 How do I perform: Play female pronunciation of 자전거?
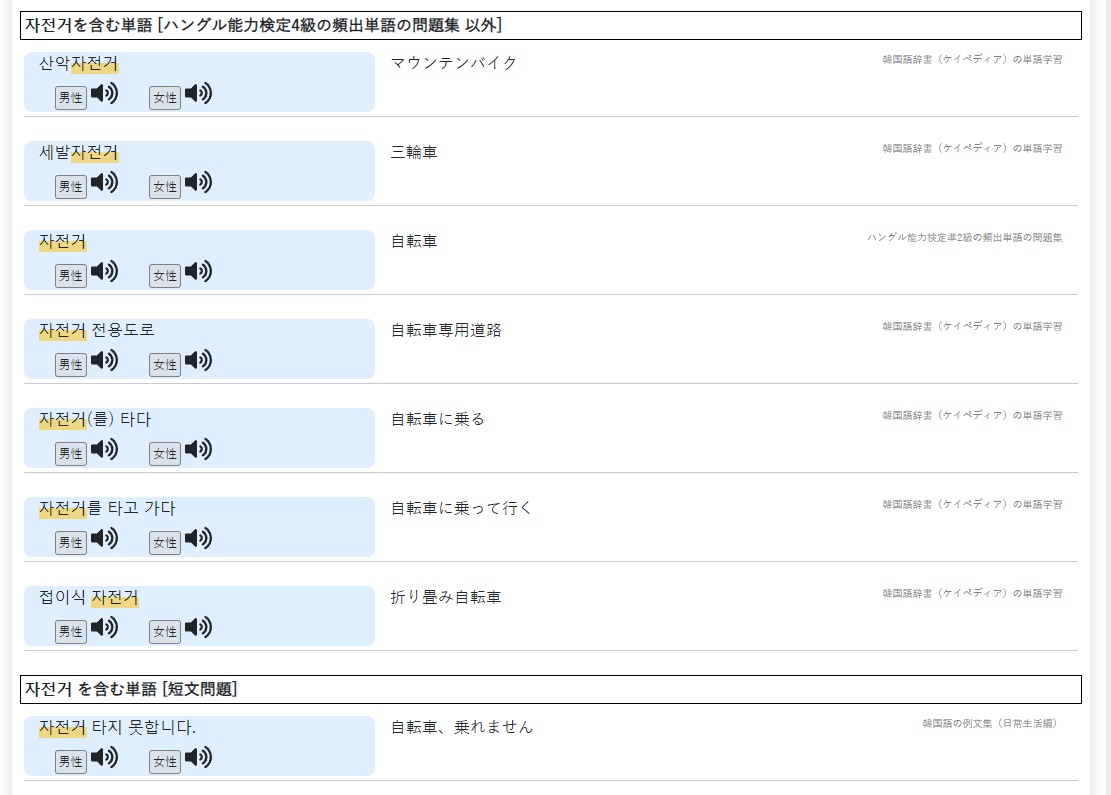(x=198, y=270)
